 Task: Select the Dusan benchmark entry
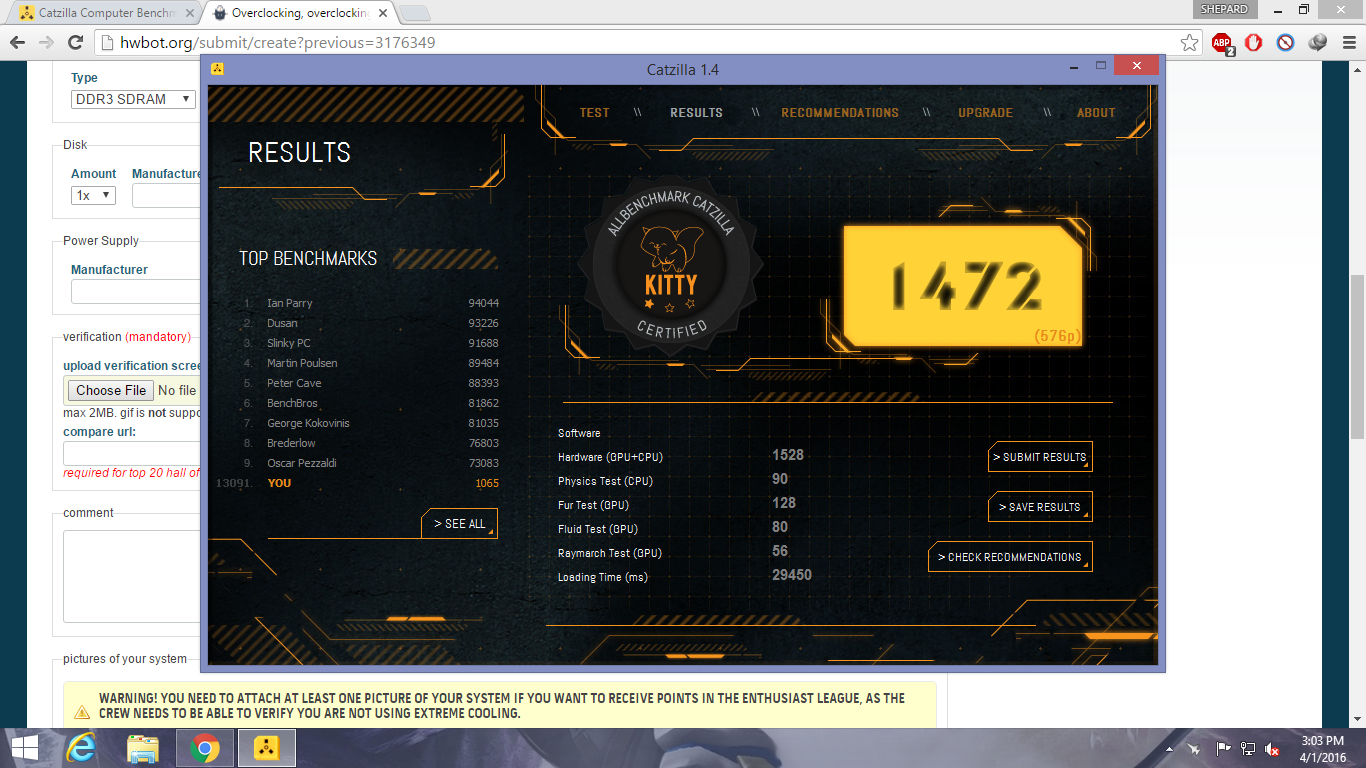[x=370, y=323]
